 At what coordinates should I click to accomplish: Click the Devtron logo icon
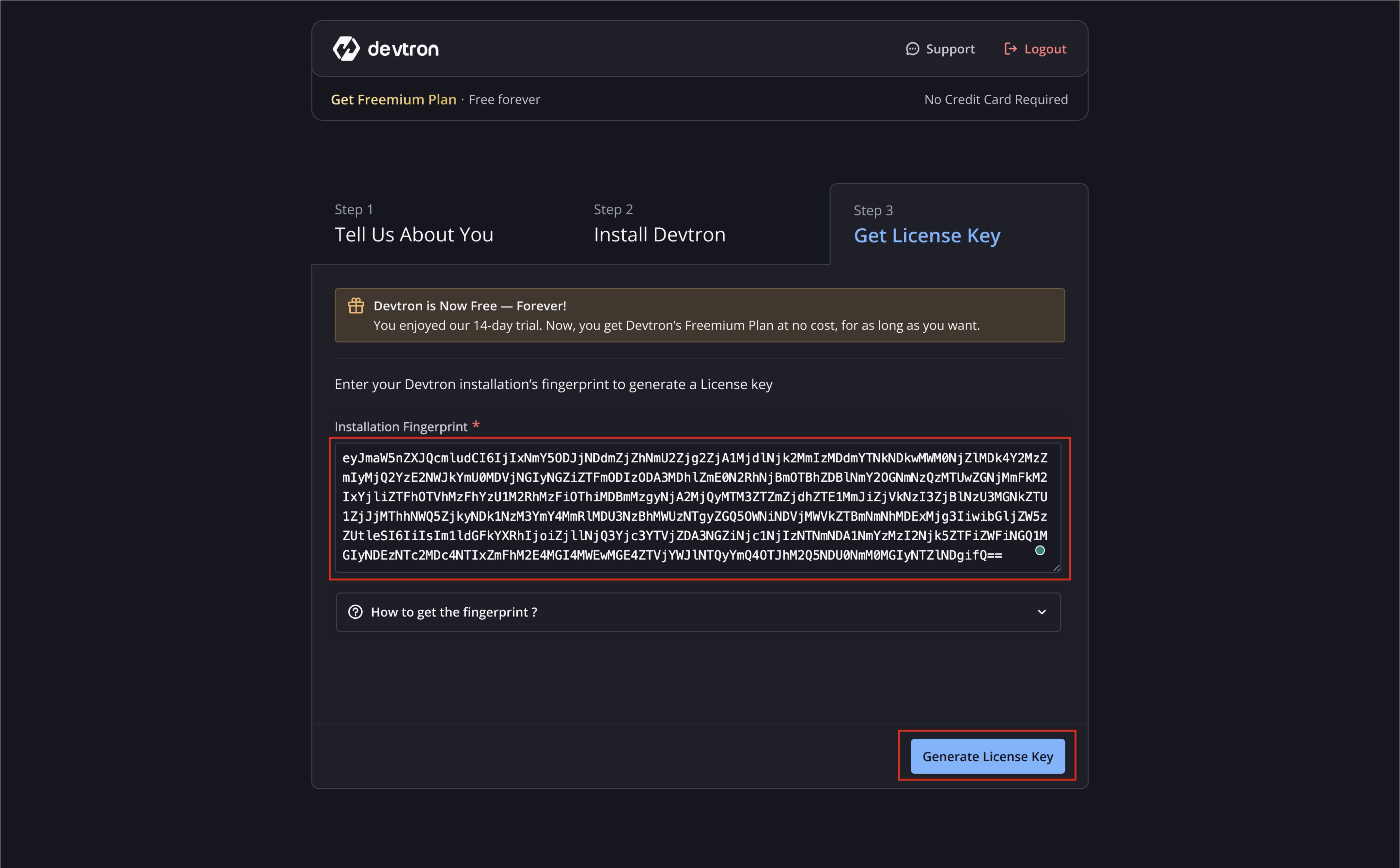pos(346,49)
